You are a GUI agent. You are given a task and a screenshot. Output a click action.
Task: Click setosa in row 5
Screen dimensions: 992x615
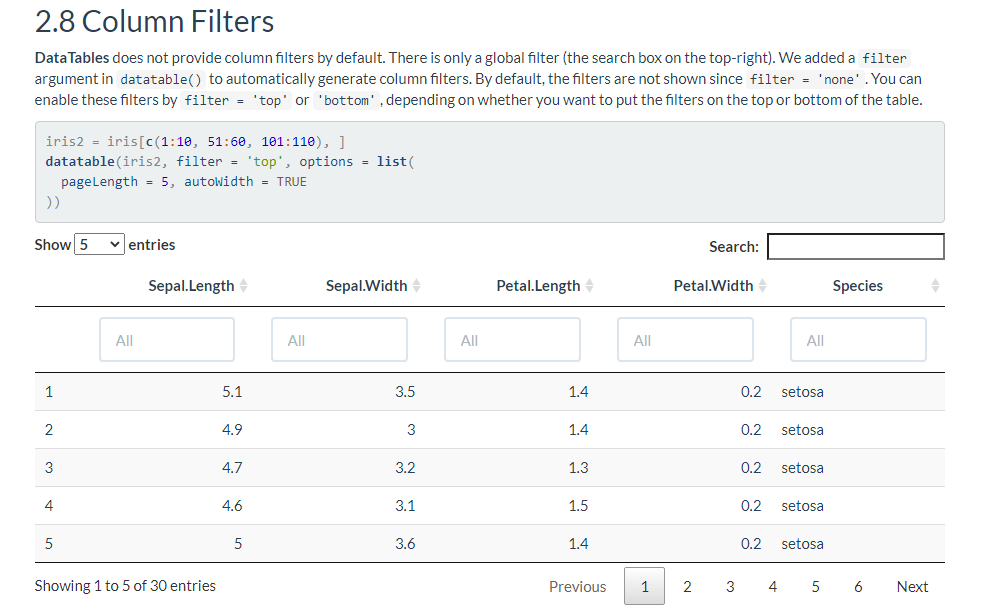click(802, 544)
